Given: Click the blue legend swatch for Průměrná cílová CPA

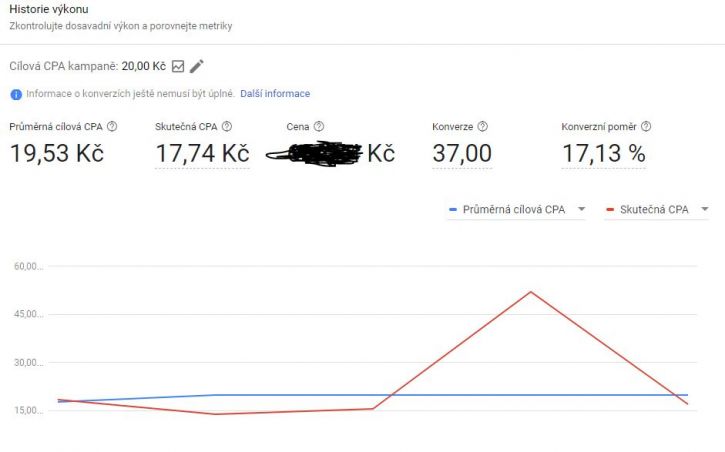Looking at the screenshot, I should [453, 210].
